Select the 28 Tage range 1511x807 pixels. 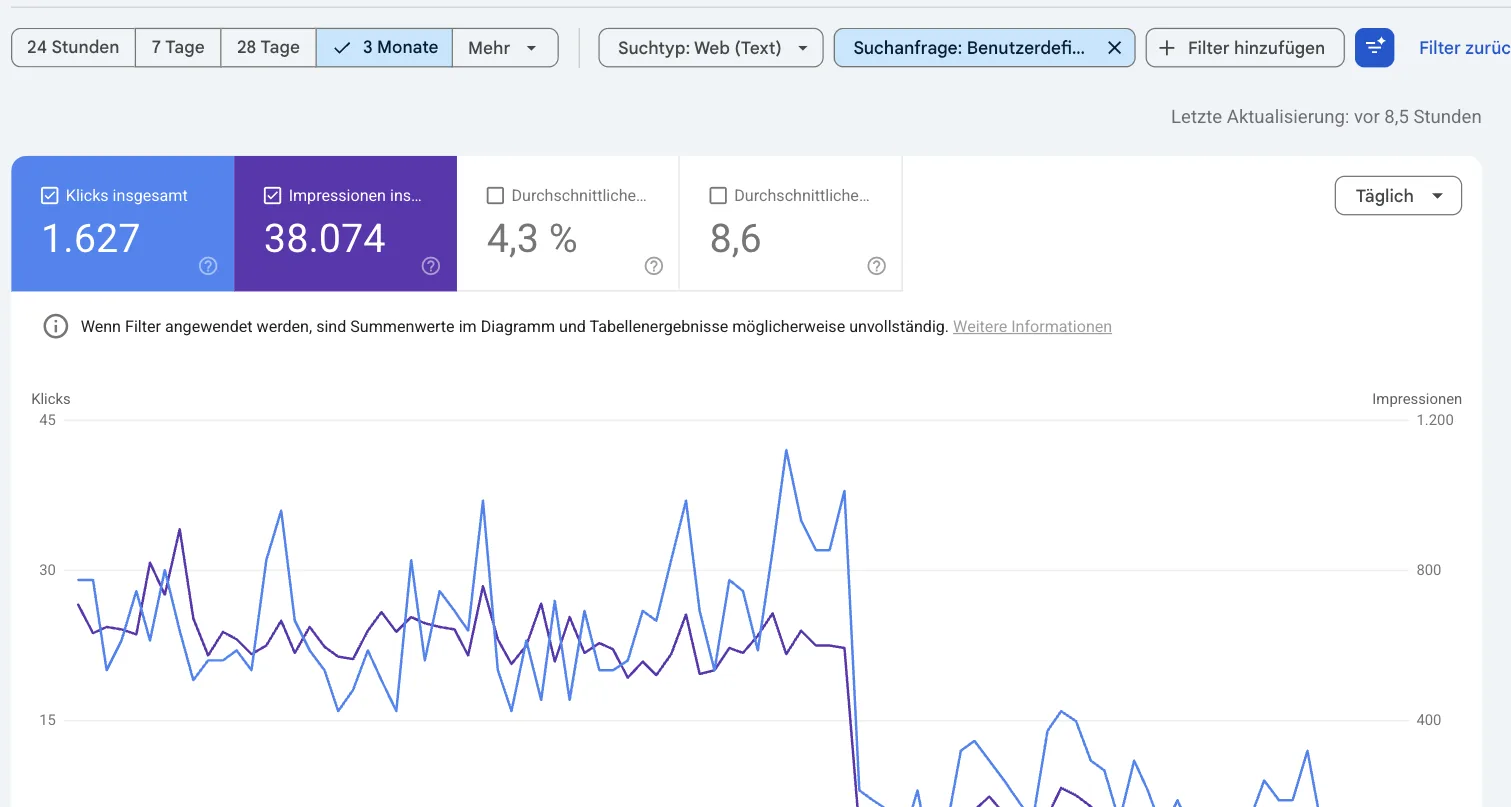[268, 47]
